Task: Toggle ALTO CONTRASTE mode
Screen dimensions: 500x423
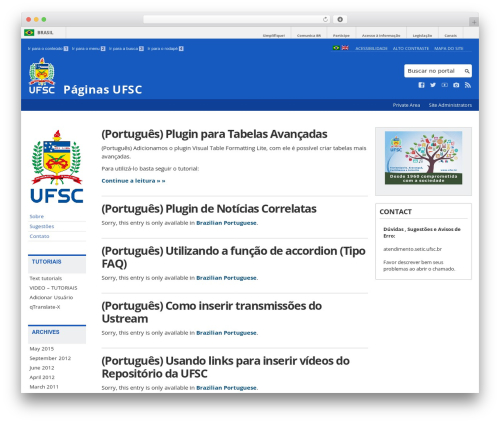Action: coord(411,49)
